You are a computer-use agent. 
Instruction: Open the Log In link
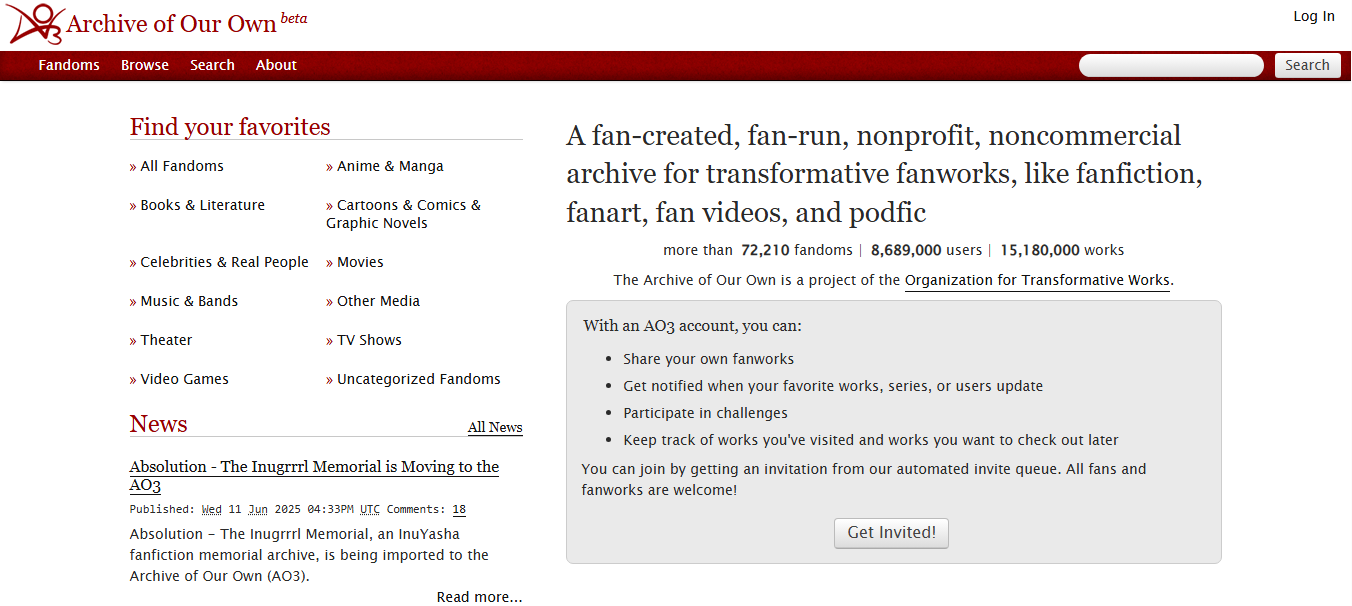tap(1314, 16)
